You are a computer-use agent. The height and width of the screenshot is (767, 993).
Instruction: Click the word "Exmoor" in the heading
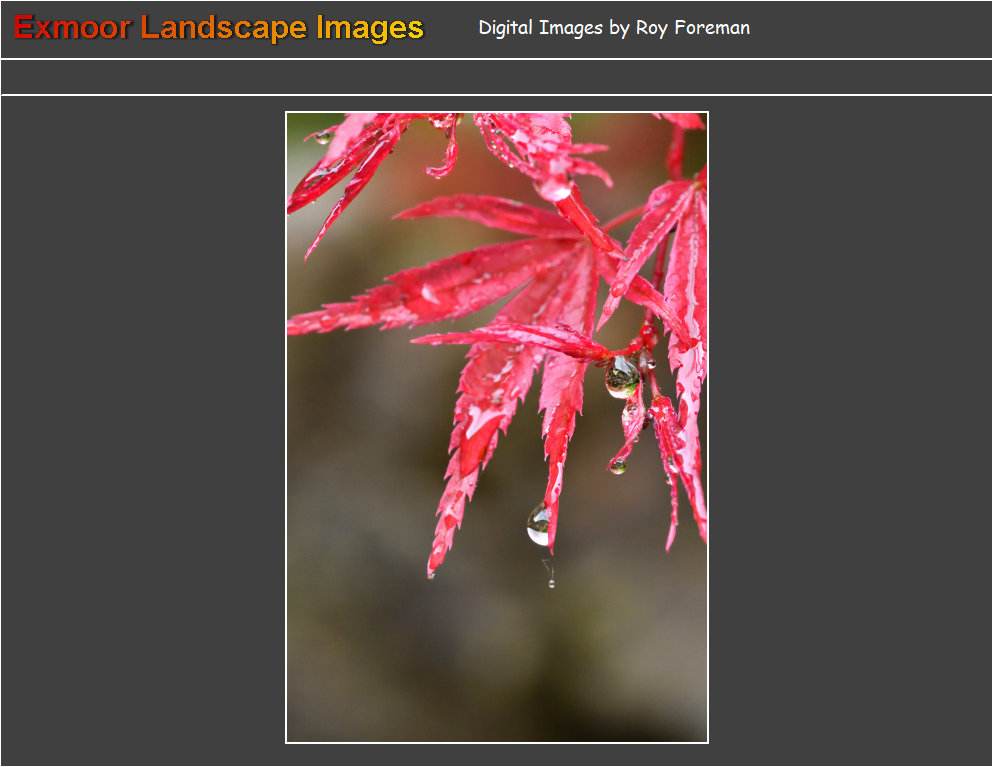pyautogui.click(x=72, y=28)
